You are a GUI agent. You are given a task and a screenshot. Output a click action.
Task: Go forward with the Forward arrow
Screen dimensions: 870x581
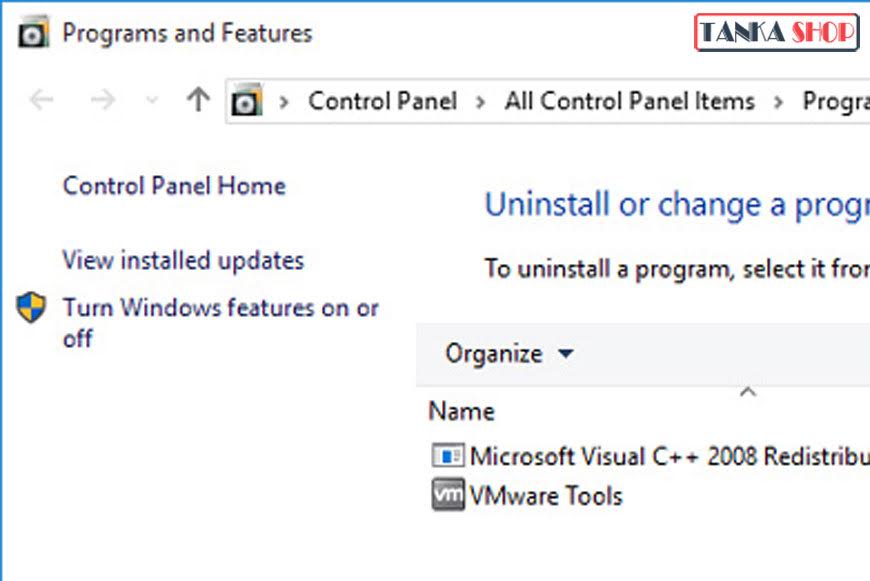(x=102, y=100)
